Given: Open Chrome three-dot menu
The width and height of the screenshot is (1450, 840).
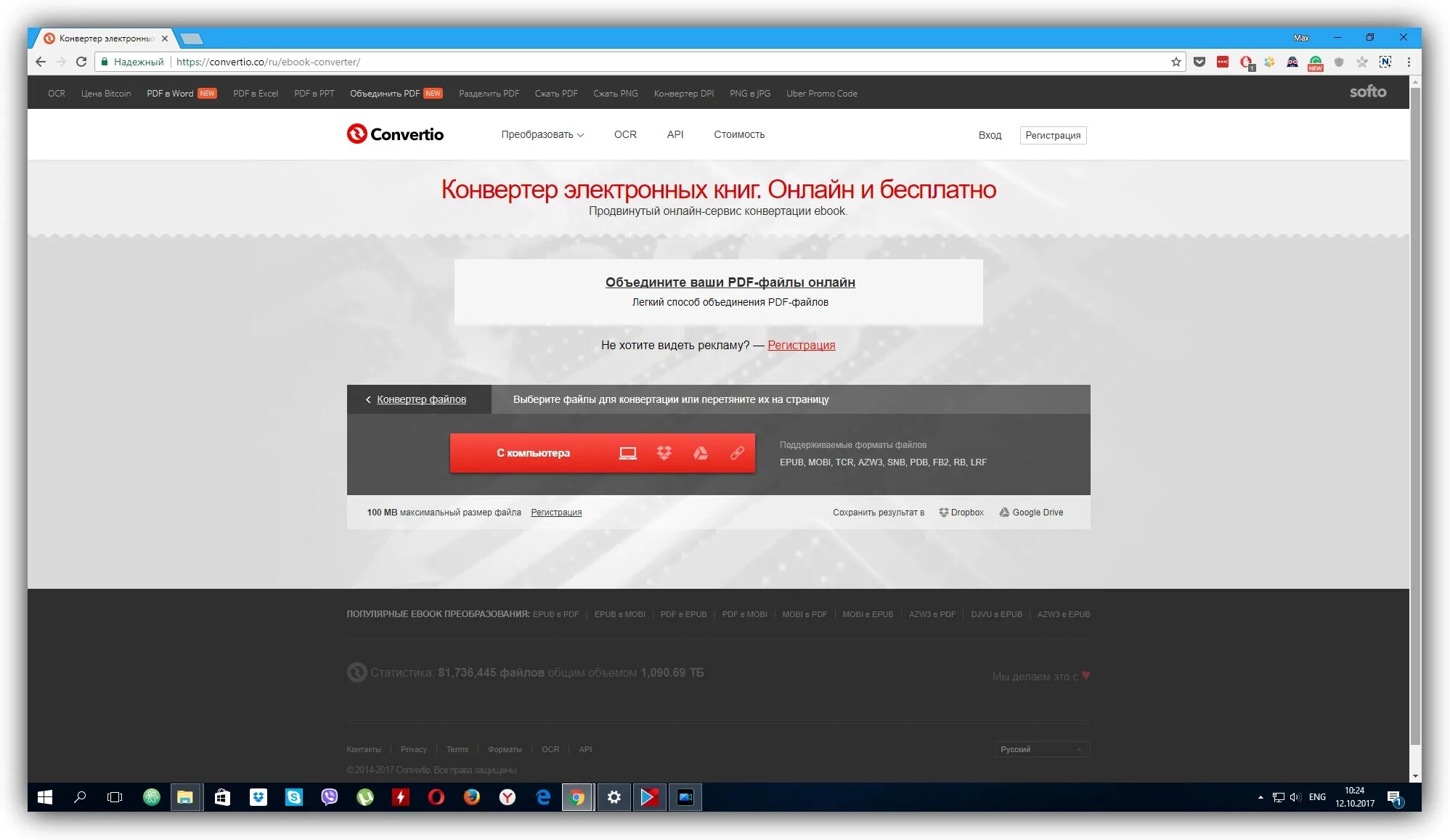Looking at the screenshot, I should coord(1409,62).
